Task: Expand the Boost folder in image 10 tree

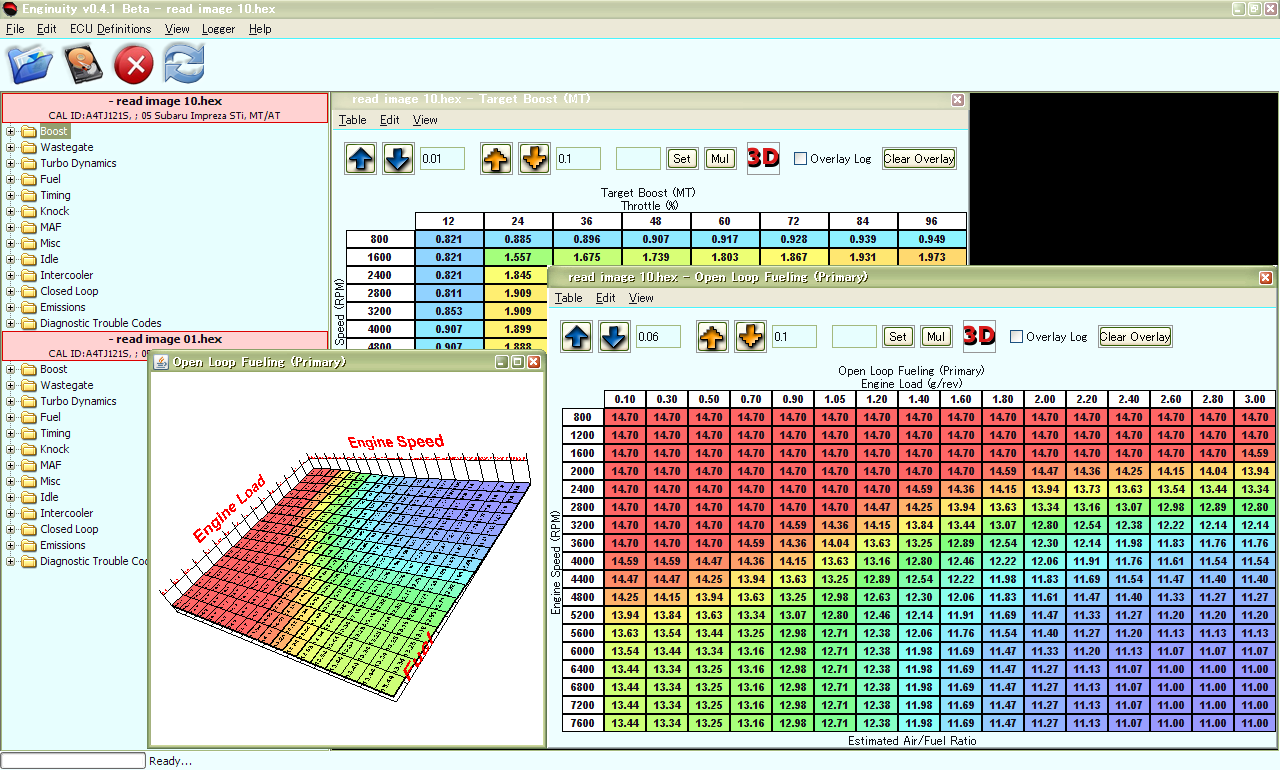Action: 11,131
